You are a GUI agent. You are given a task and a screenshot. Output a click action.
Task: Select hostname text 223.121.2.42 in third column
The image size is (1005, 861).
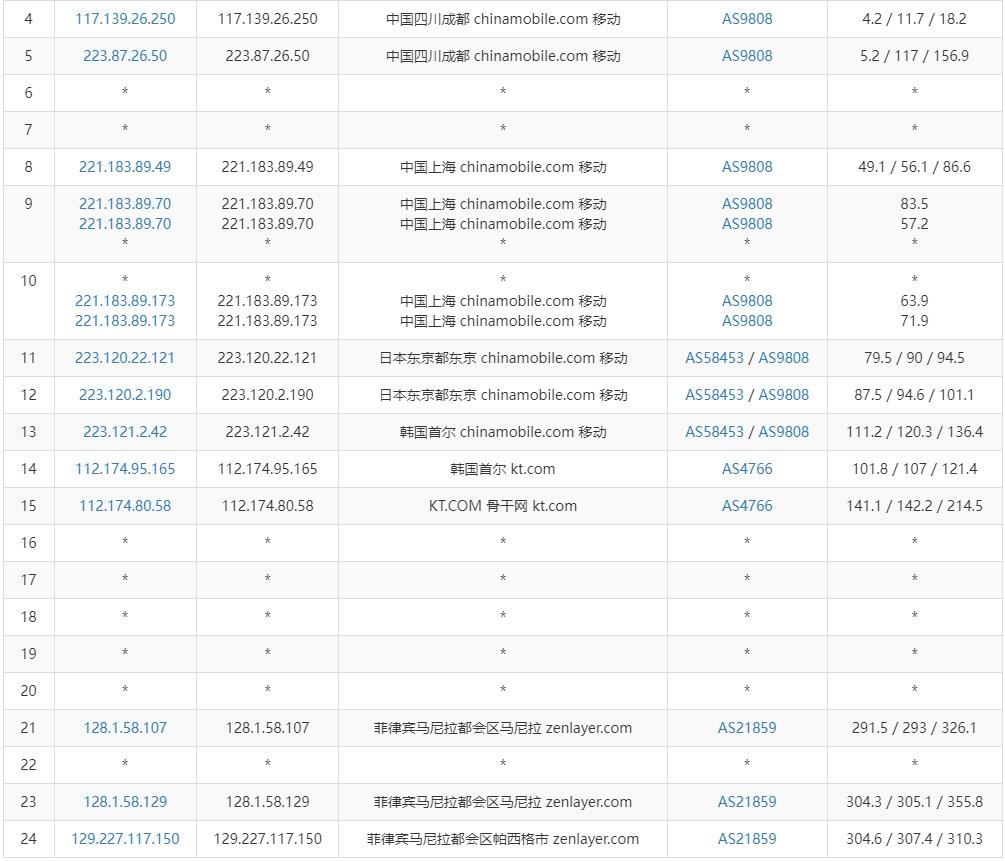(x=267, y=432)
